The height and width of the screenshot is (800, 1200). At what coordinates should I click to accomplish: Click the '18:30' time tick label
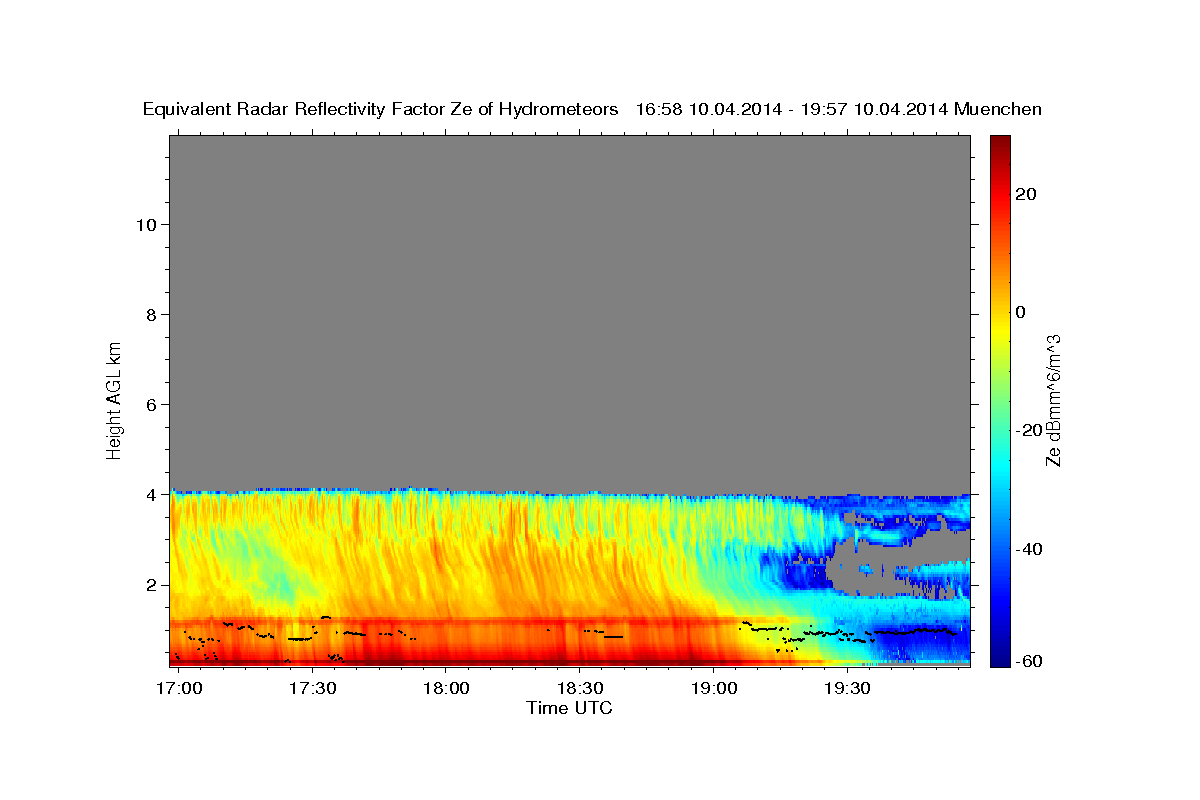click(x=579, y=689)
